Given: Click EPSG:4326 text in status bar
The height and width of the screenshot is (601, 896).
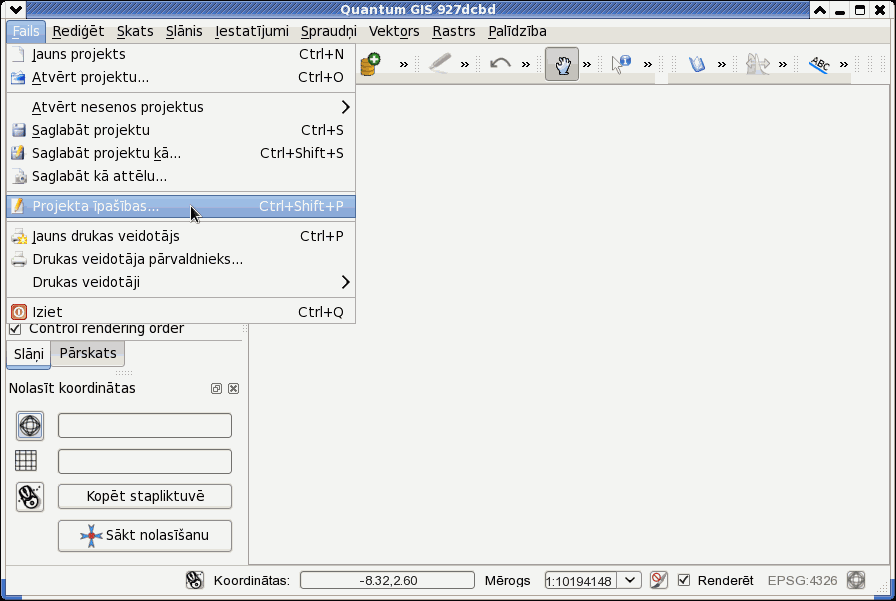Looking at the screenshot, I should (x=802, y=580).
